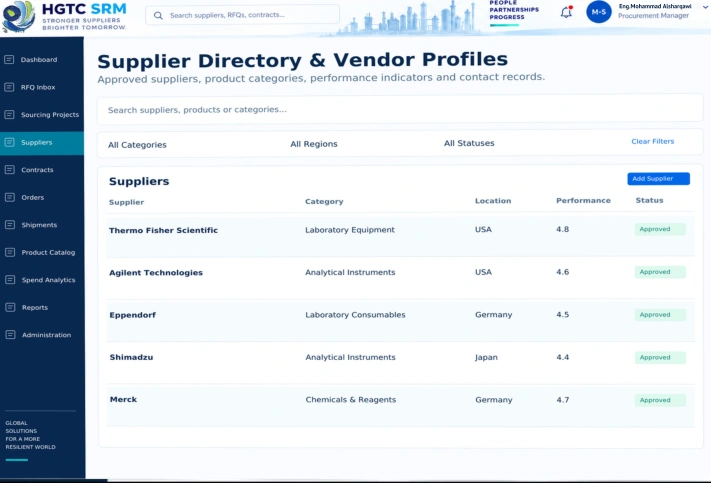The height and width of the screenshot is (483, 711).
Task: Open notifications bell
Action: pyautogui.click(x=566, y=12)
